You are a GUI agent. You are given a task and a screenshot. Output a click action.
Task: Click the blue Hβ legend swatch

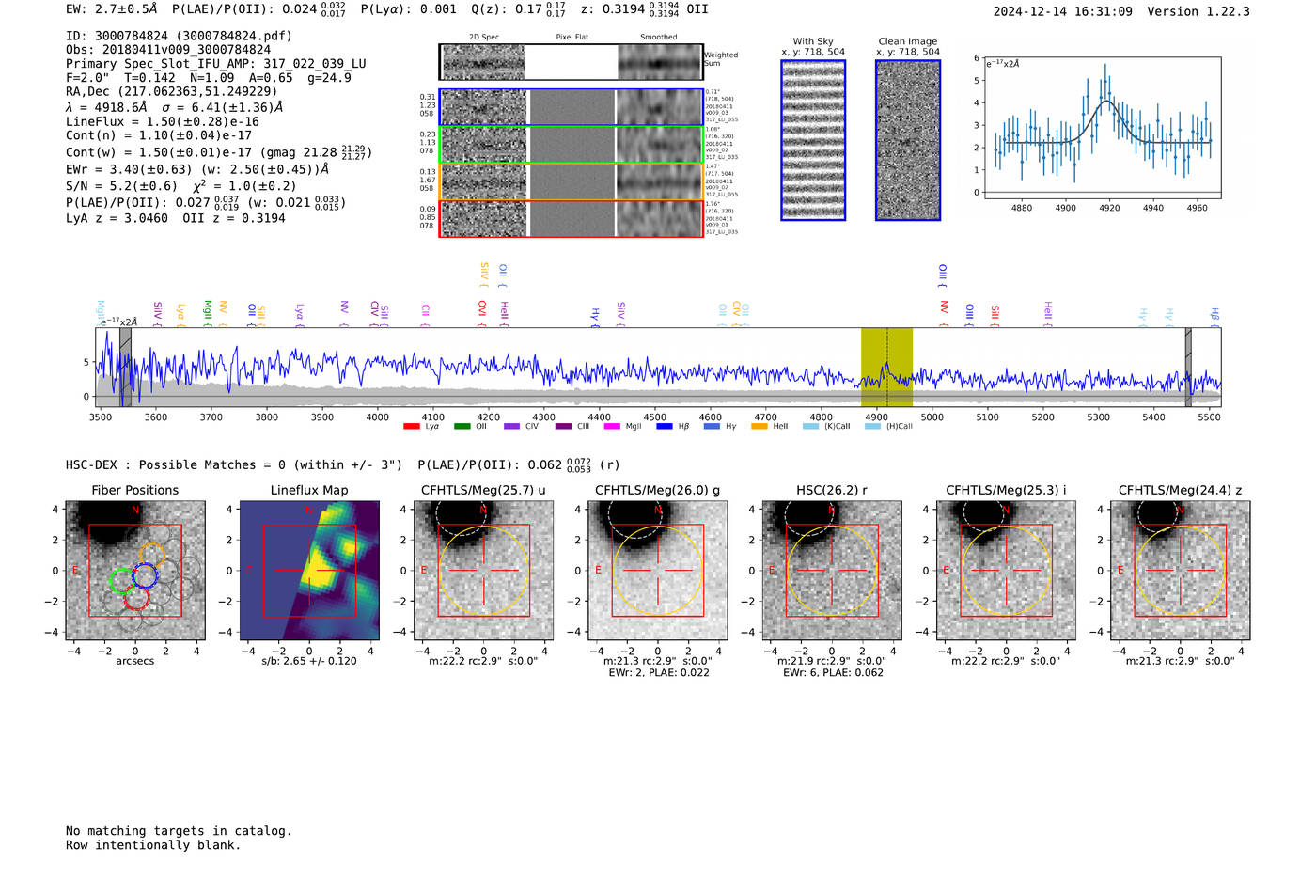(x=665, y=427)
